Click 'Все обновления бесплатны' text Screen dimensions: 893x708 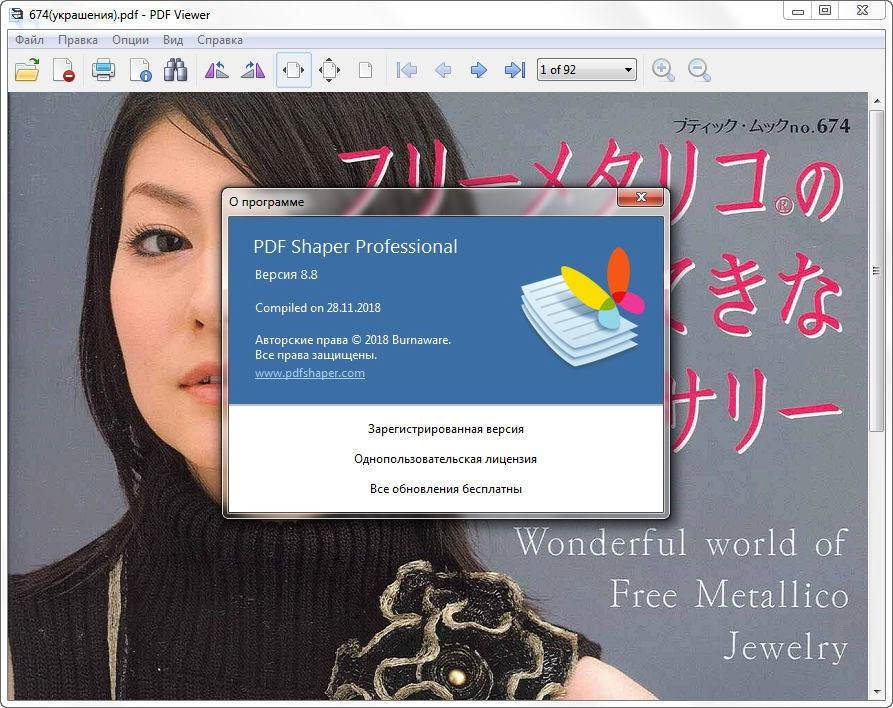pyautogui.click(x=445, y=489)
